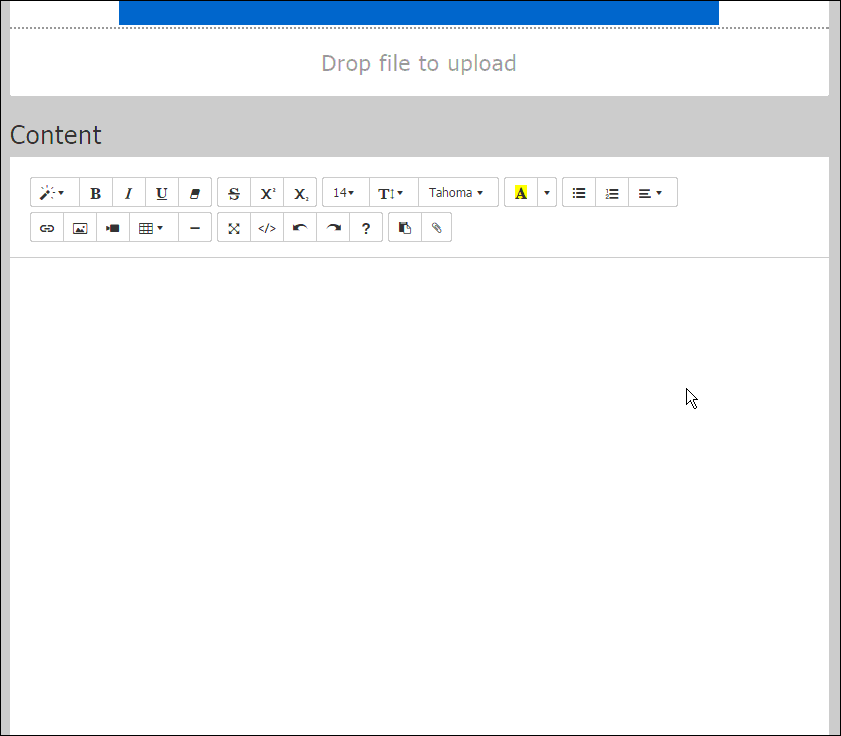Expand the color palette dropdown arrow

pyautogui.click(x=547, y=193)
